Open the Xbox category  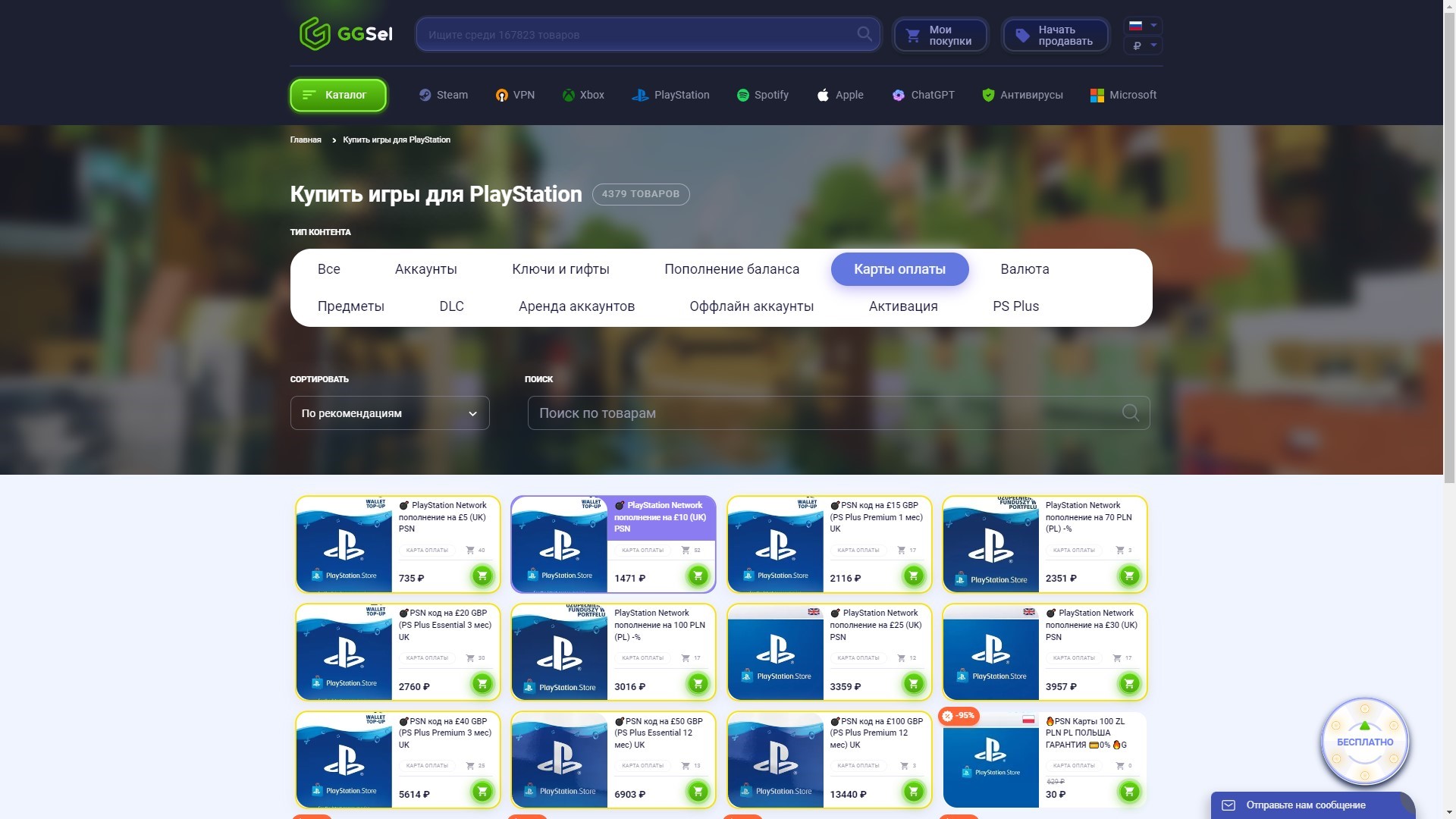click(x=583, y=95)
